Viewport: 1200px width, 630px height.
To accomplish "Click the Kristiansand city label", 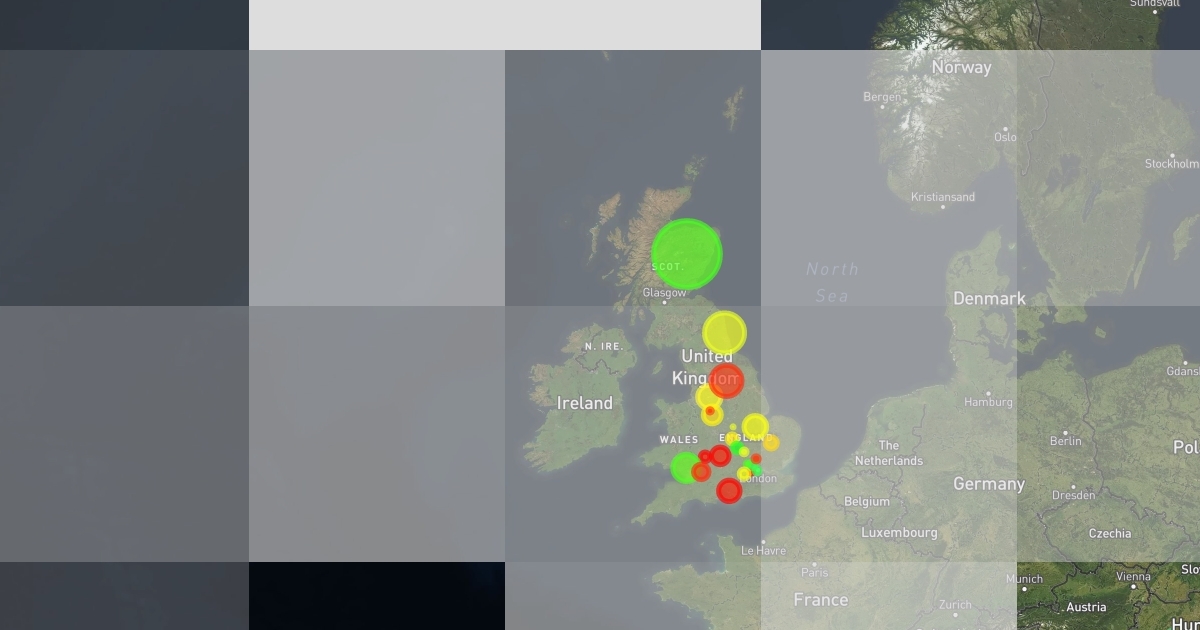I will point(943,197).
